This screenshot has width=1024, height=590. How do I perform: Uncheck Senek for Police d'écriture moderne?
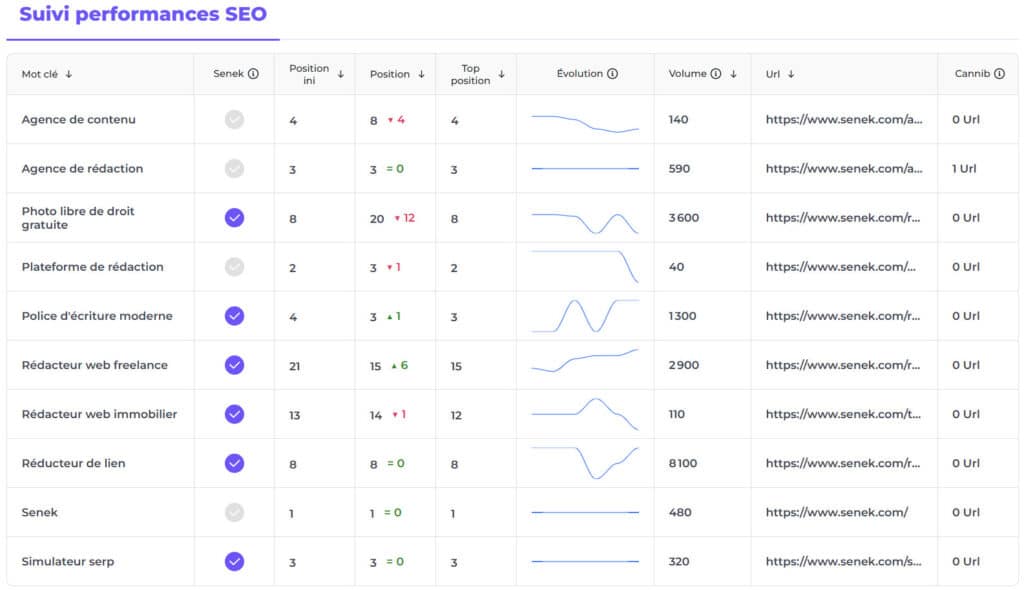point(234,316)
